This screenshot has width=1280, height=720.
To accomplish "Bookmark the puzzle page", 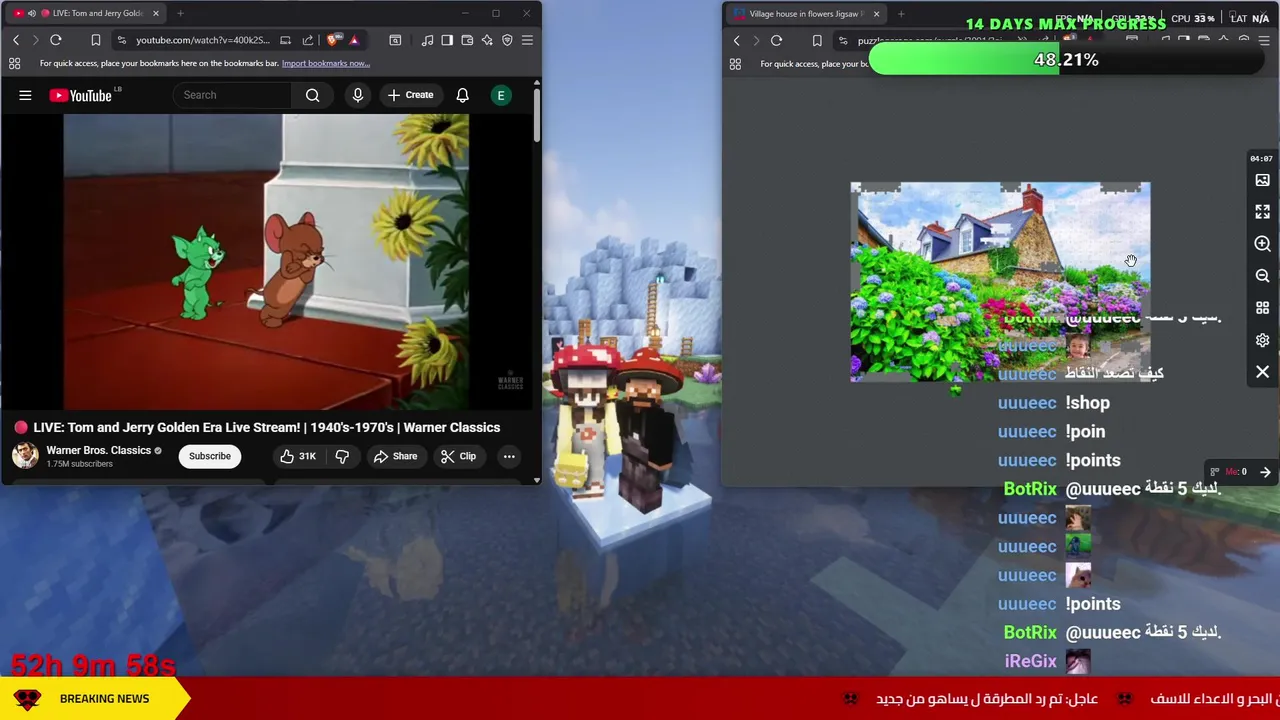I will click(817, 41).
